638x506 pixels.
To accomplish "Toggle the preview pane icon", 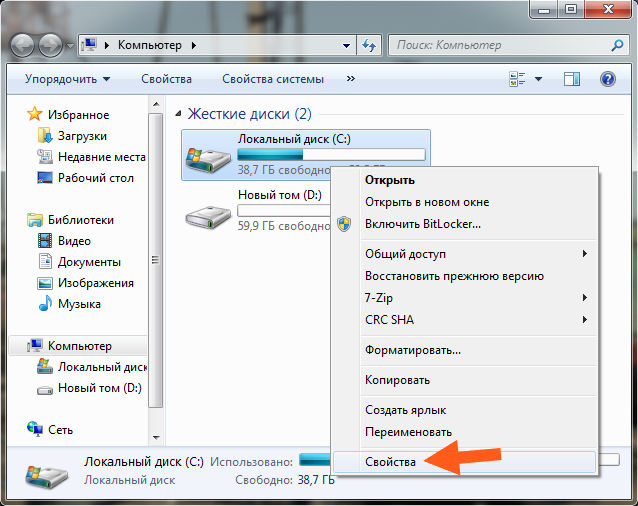I will (572, 79).
